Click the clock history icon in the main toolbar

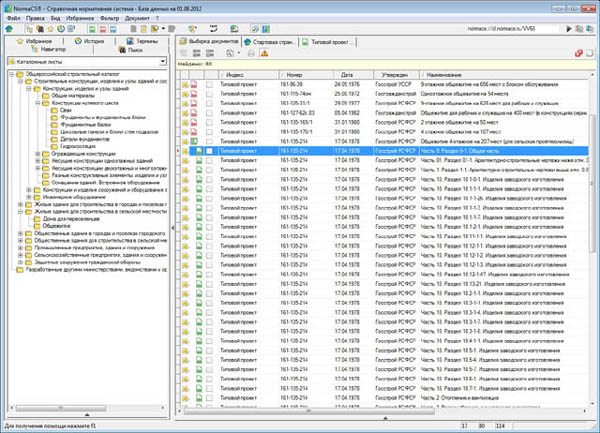(61, 29)
